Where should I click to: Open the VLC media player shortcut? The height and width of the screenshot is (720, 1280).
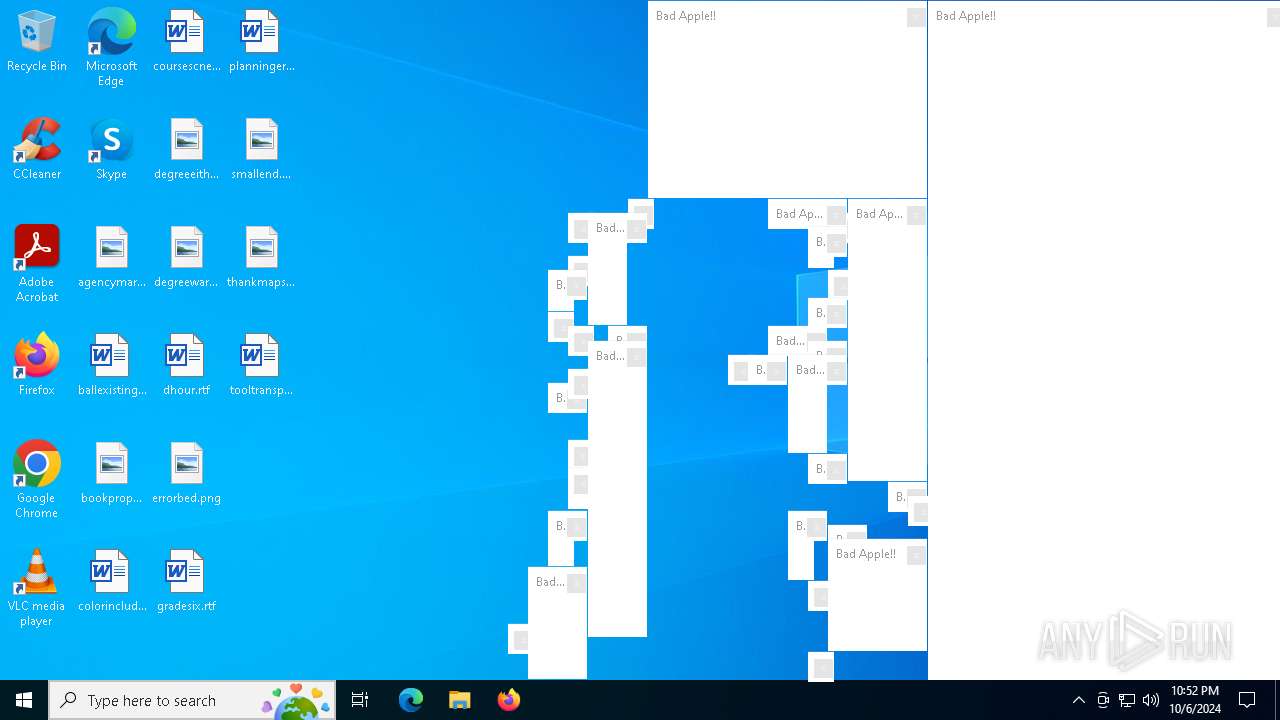[37, 588]
